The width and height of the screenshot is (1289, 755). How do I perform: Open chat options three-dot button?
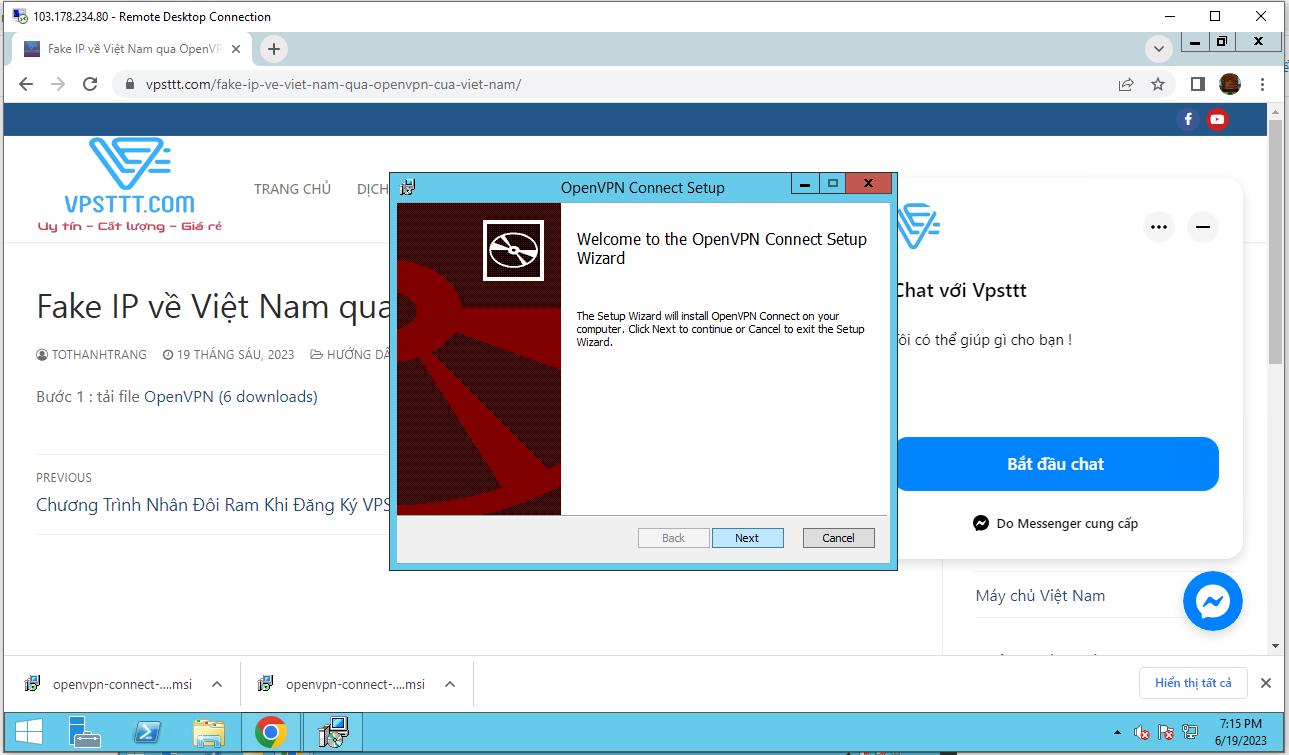coord(1159,227)
